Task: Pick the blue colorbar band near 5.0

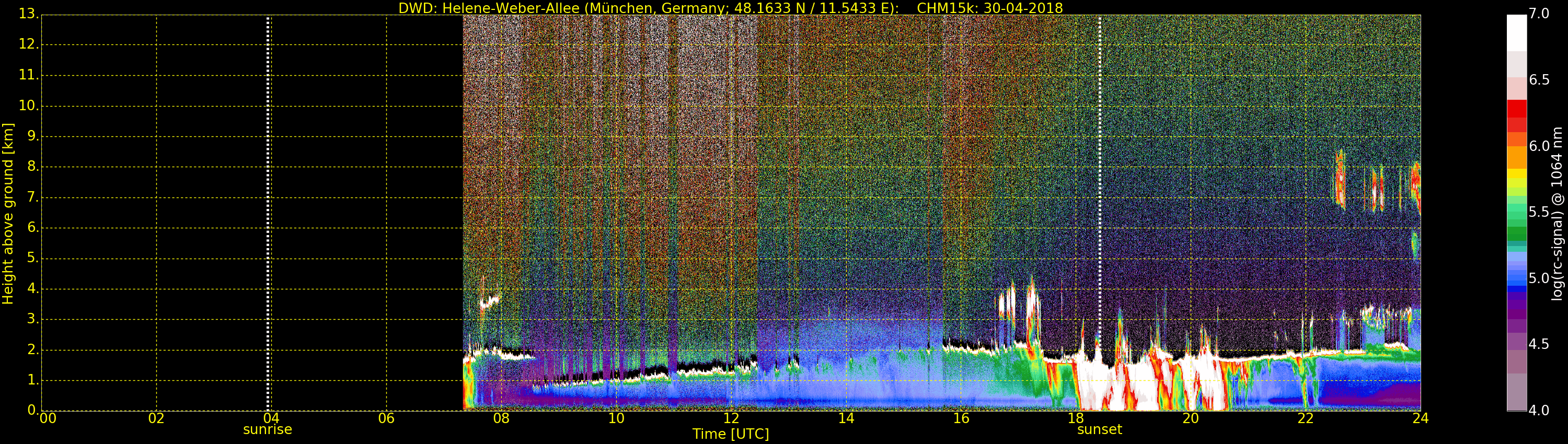Action: [1516, 278]
